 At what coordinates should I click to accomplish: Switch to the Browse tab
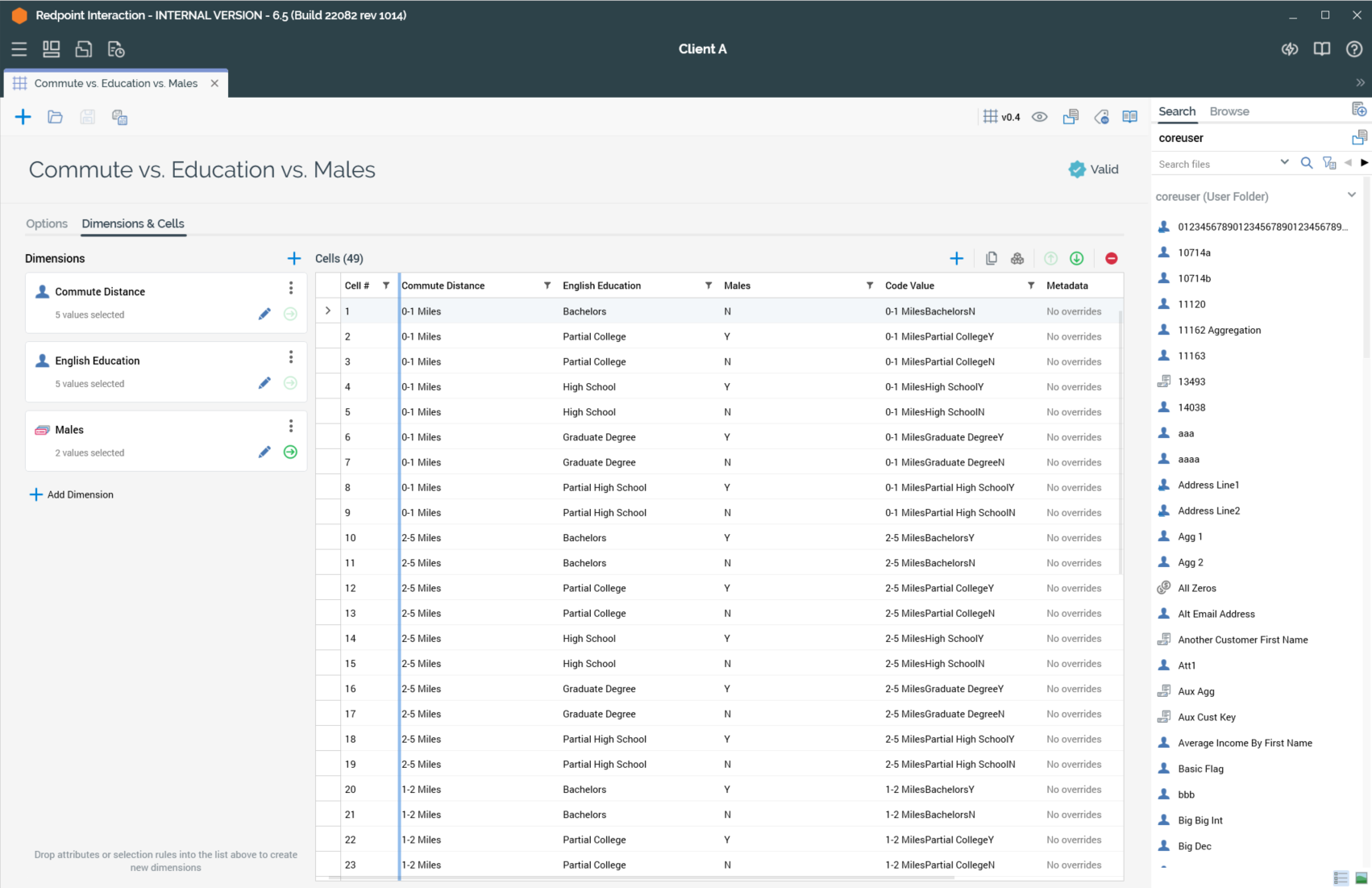tap(1229, 111)
